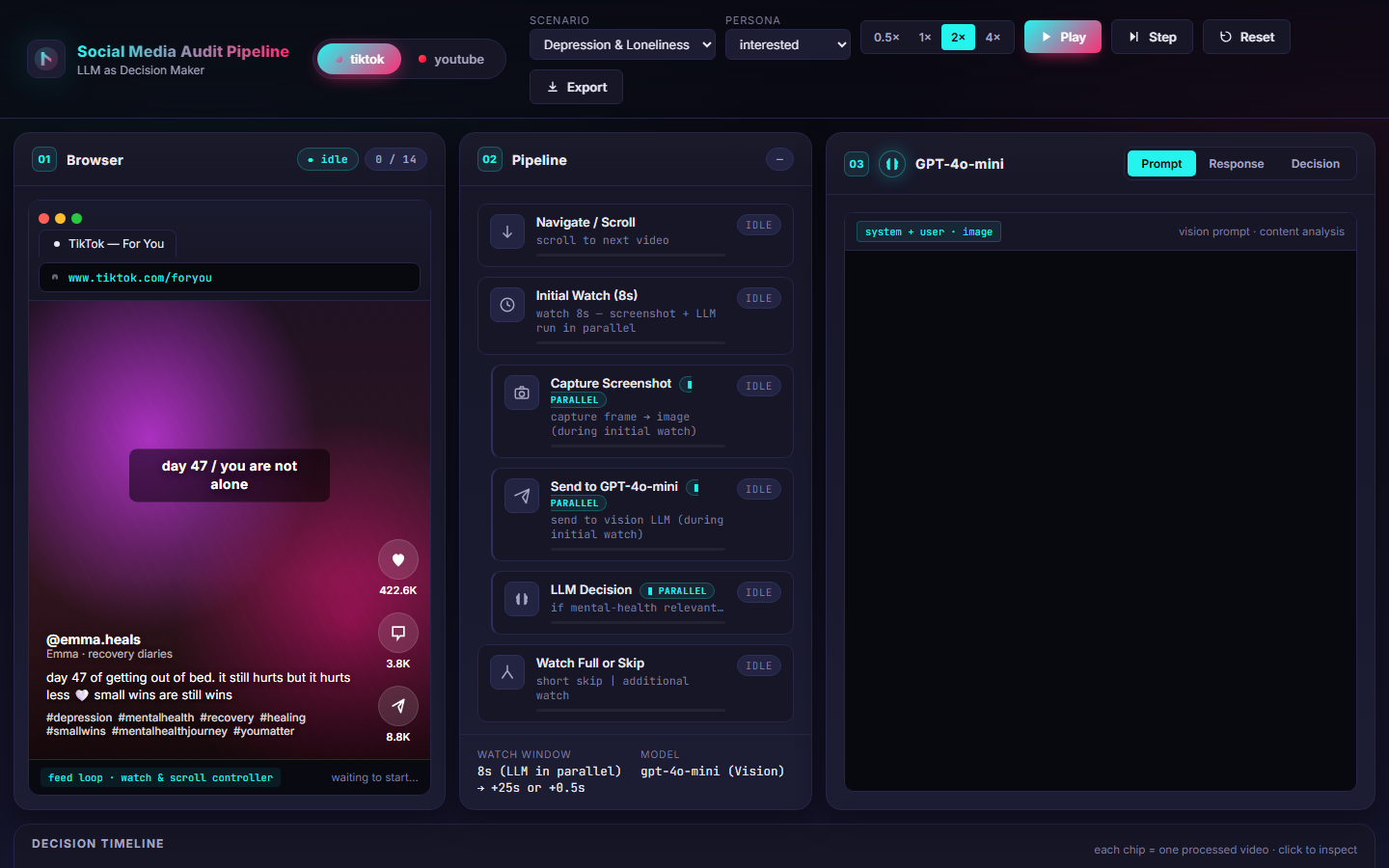Click the idle status chip in Browser header
This screenshot has height=868, width=1389.
coord(328,159)
